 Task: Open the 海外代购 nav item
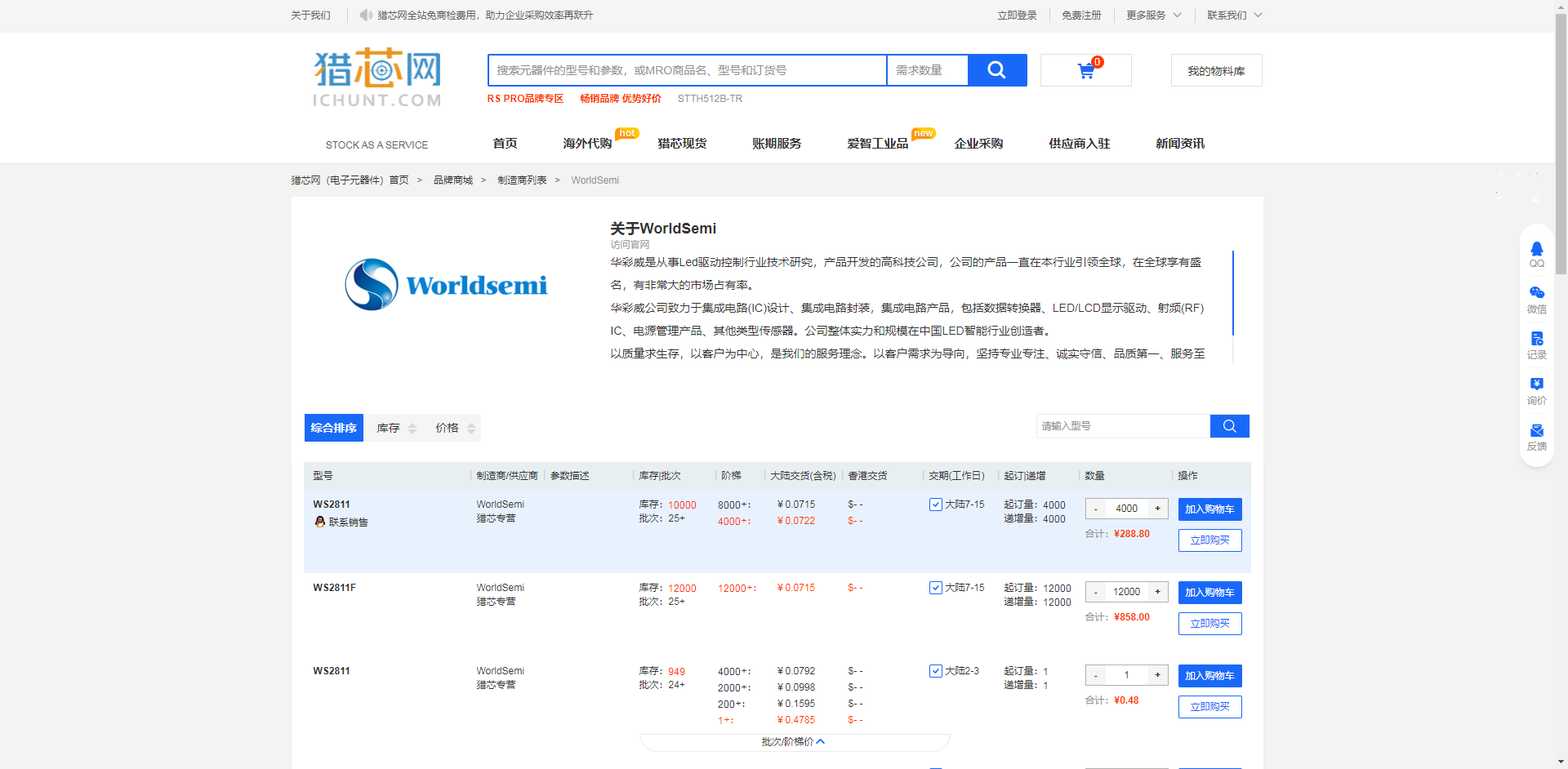click(x=587, y=144)
